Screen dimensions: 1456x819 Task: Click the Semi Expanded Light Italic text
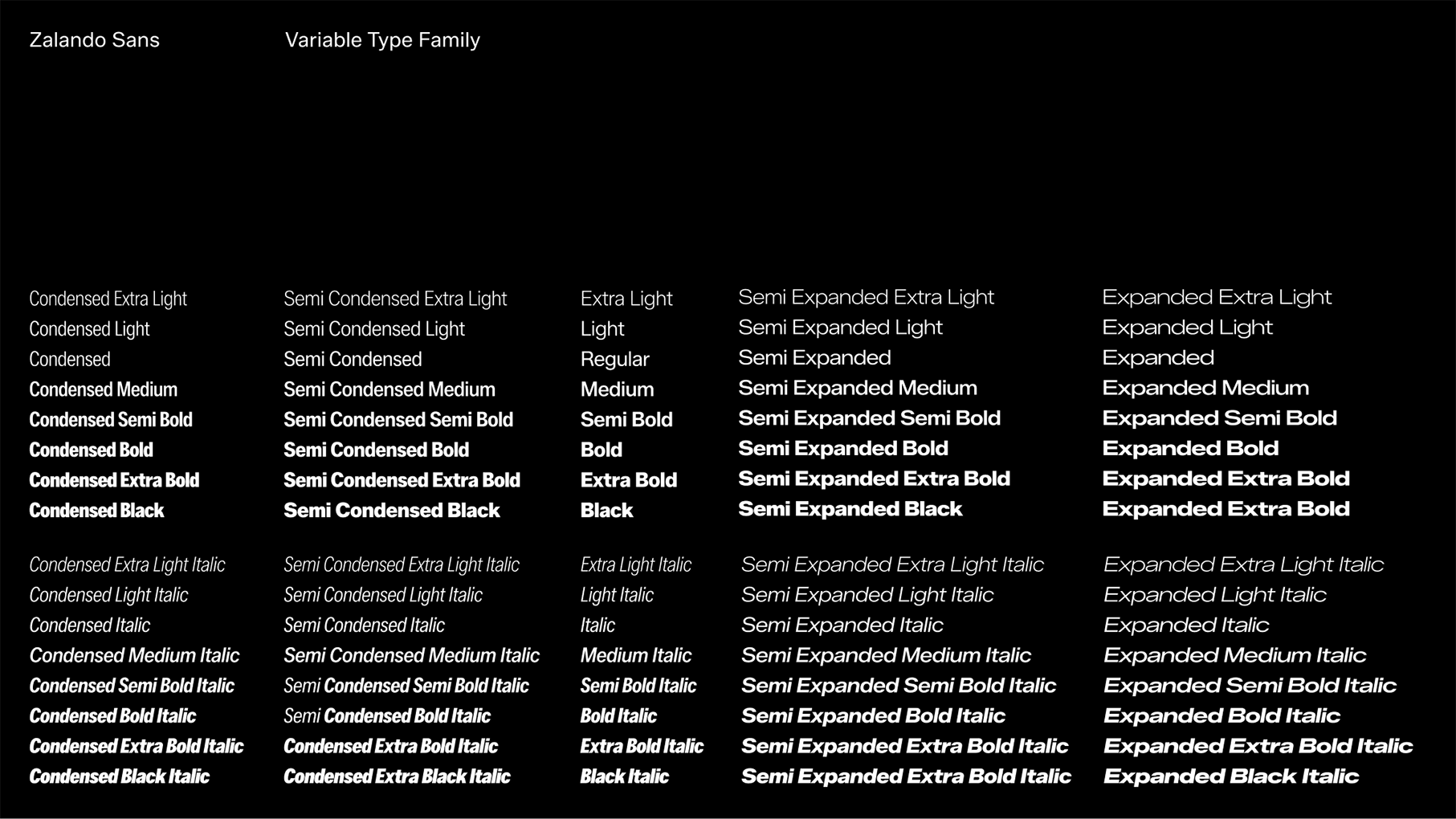(x=867, y=595)
